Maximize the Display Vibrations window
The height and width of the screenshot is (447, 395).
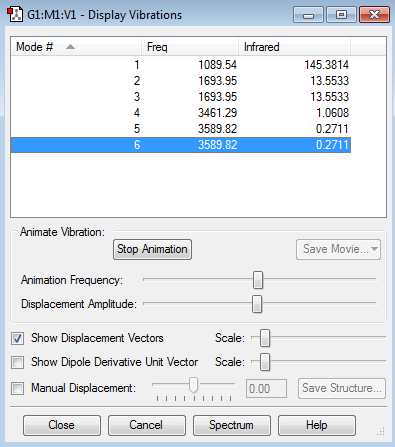coord(341,15)
